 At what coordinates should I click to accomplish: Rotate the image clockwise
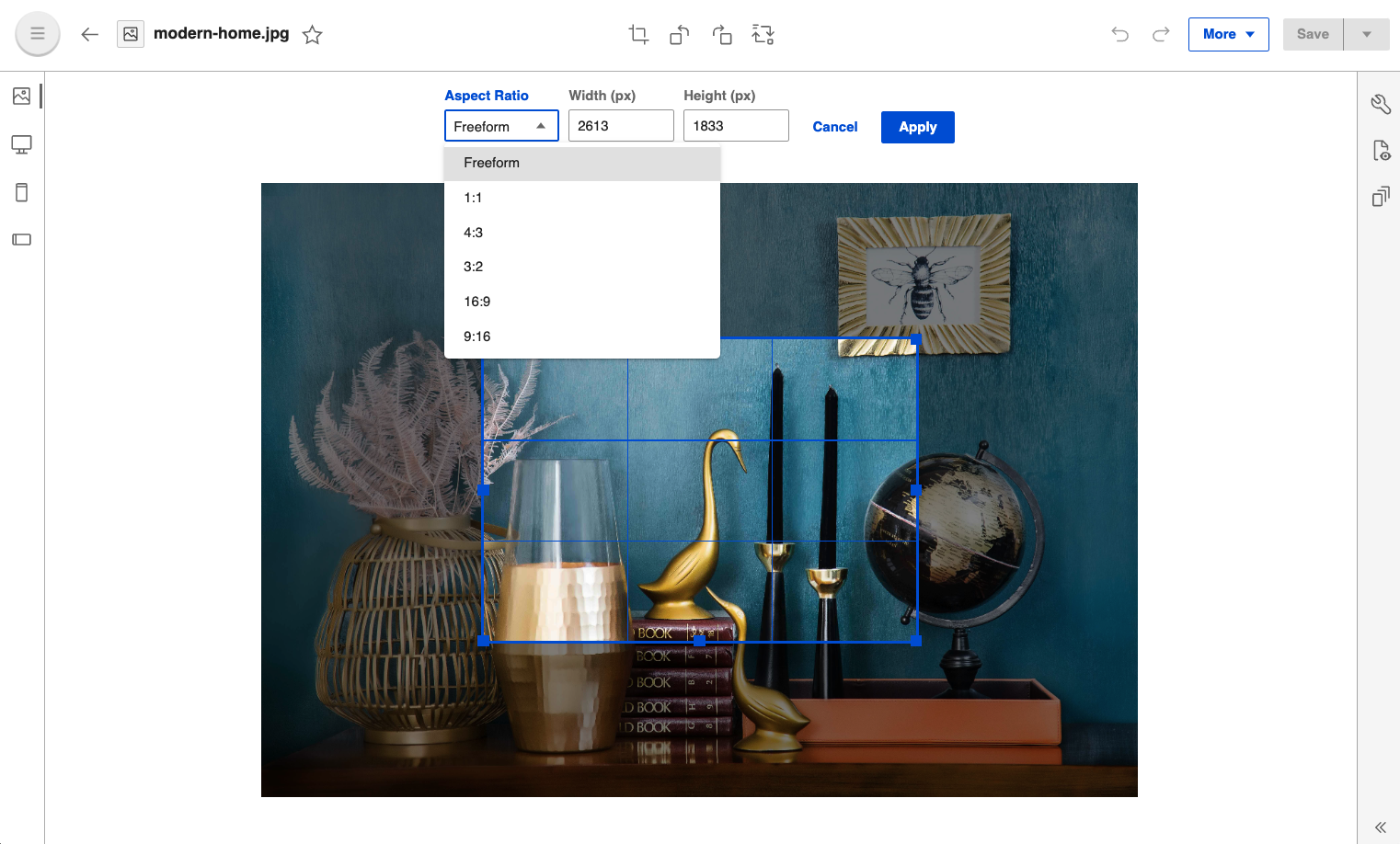click(x=722, y=34)
